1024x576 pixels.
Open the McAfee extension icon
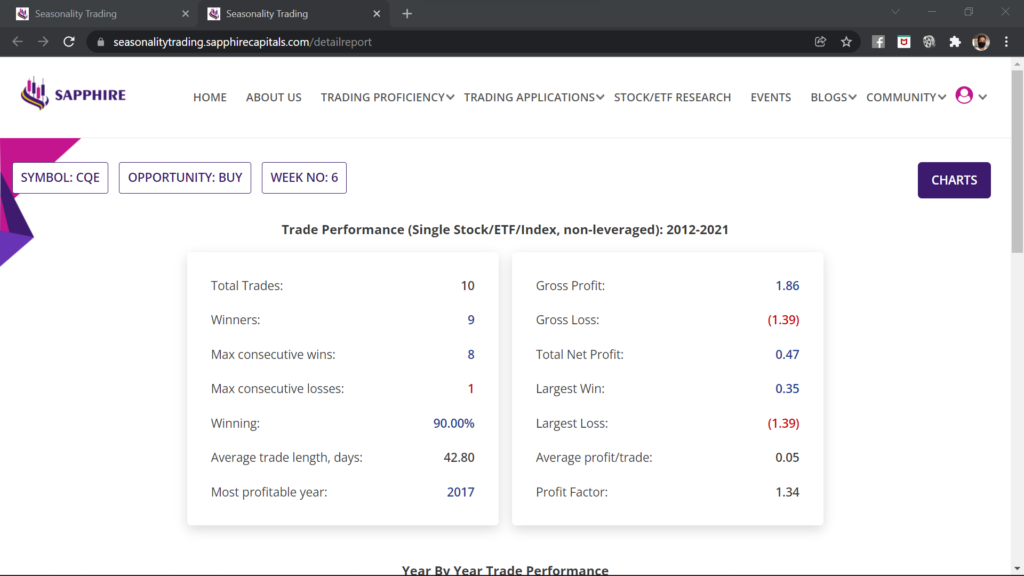click(904, 42)
